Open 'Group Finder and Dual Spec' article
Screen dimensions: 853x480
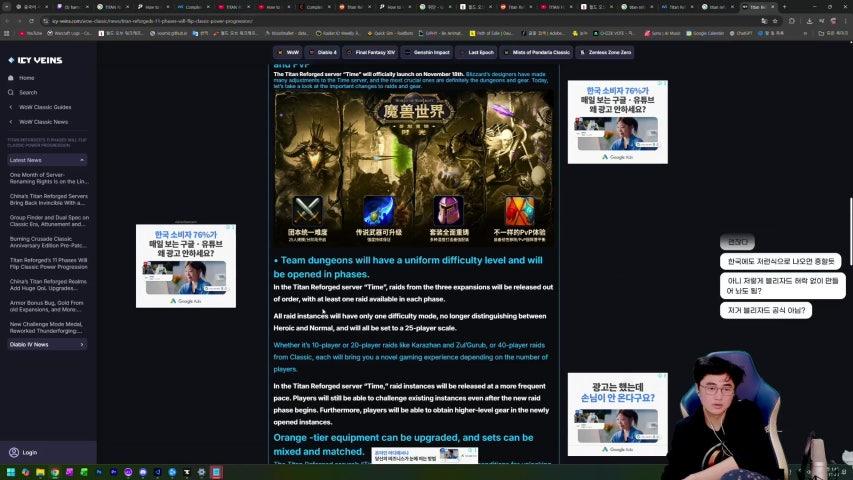click(x=48, y=220)
